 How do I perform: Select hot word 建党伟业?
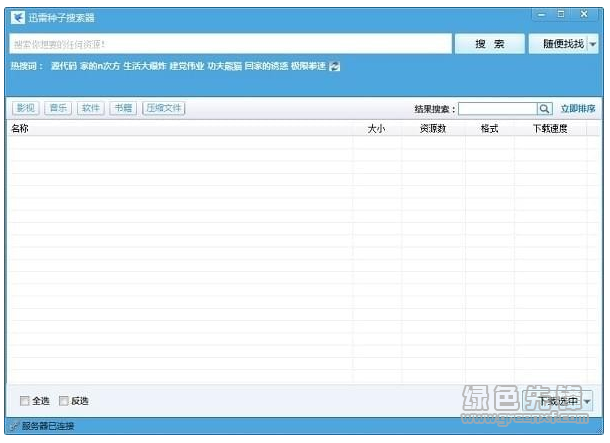tap(187, 66)
